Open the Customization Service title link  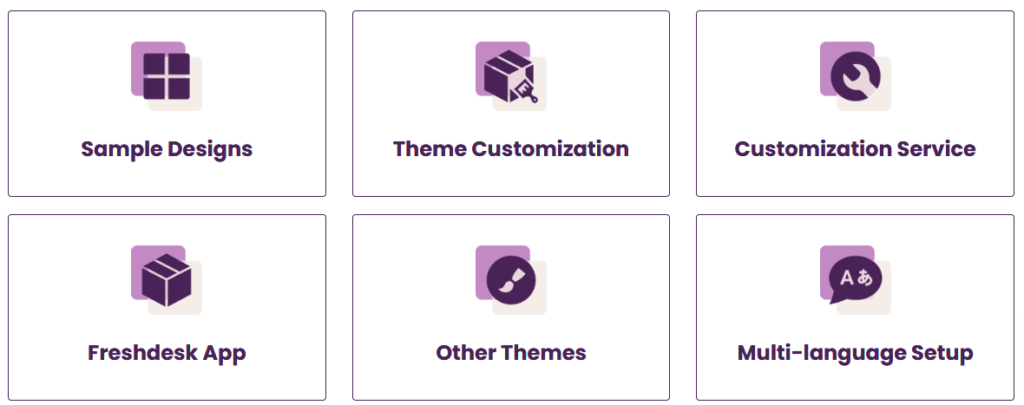click(x=855, y=149)
